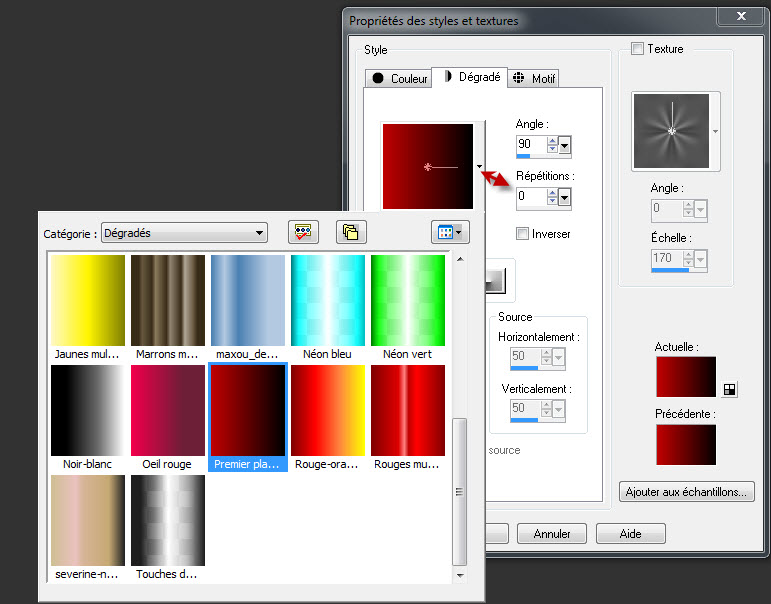Choose the Noir-blanc gradient
This screenshot has height=604, width=771.
88,411
